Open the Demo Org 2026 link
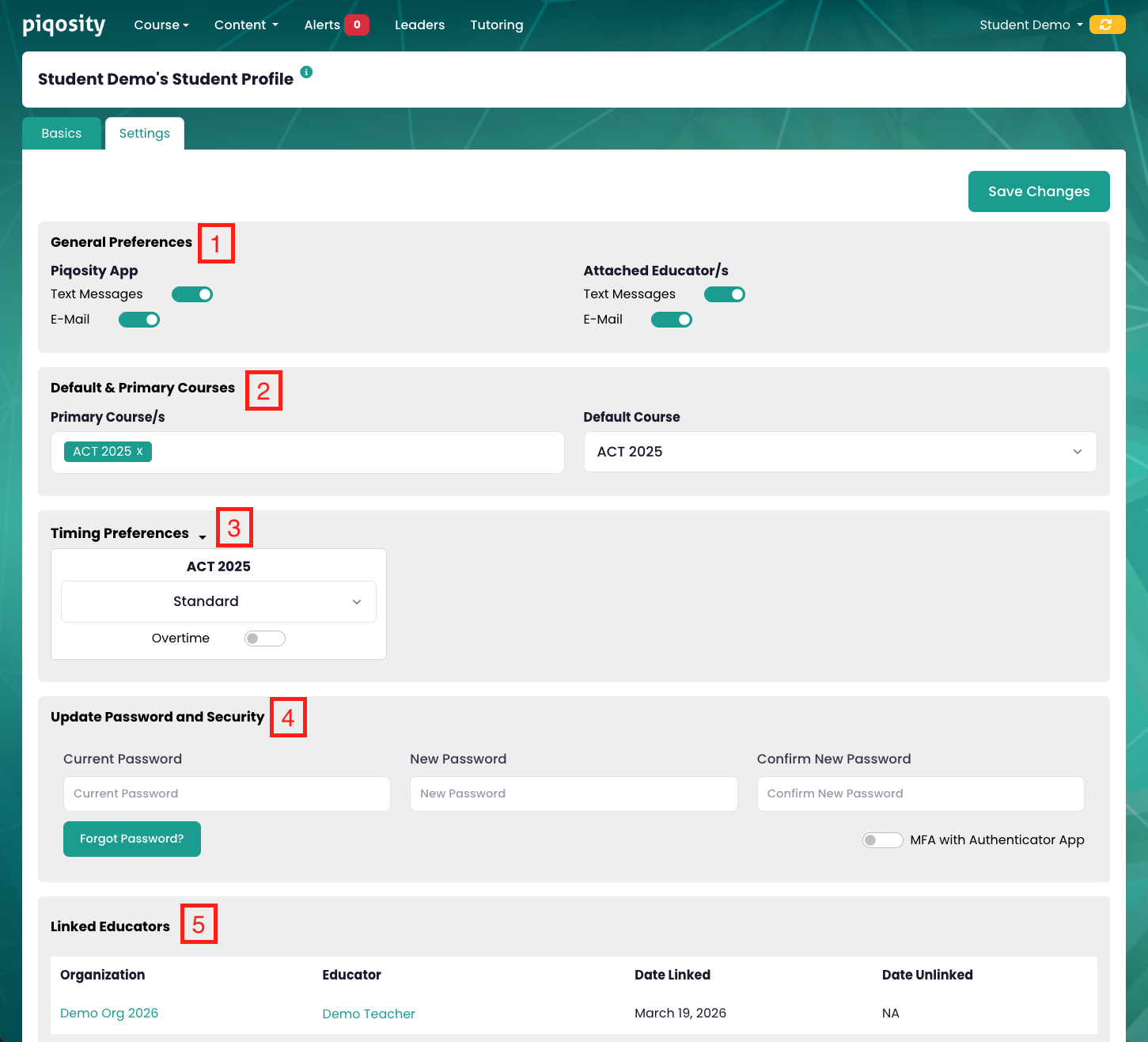 coord(109,1013)
